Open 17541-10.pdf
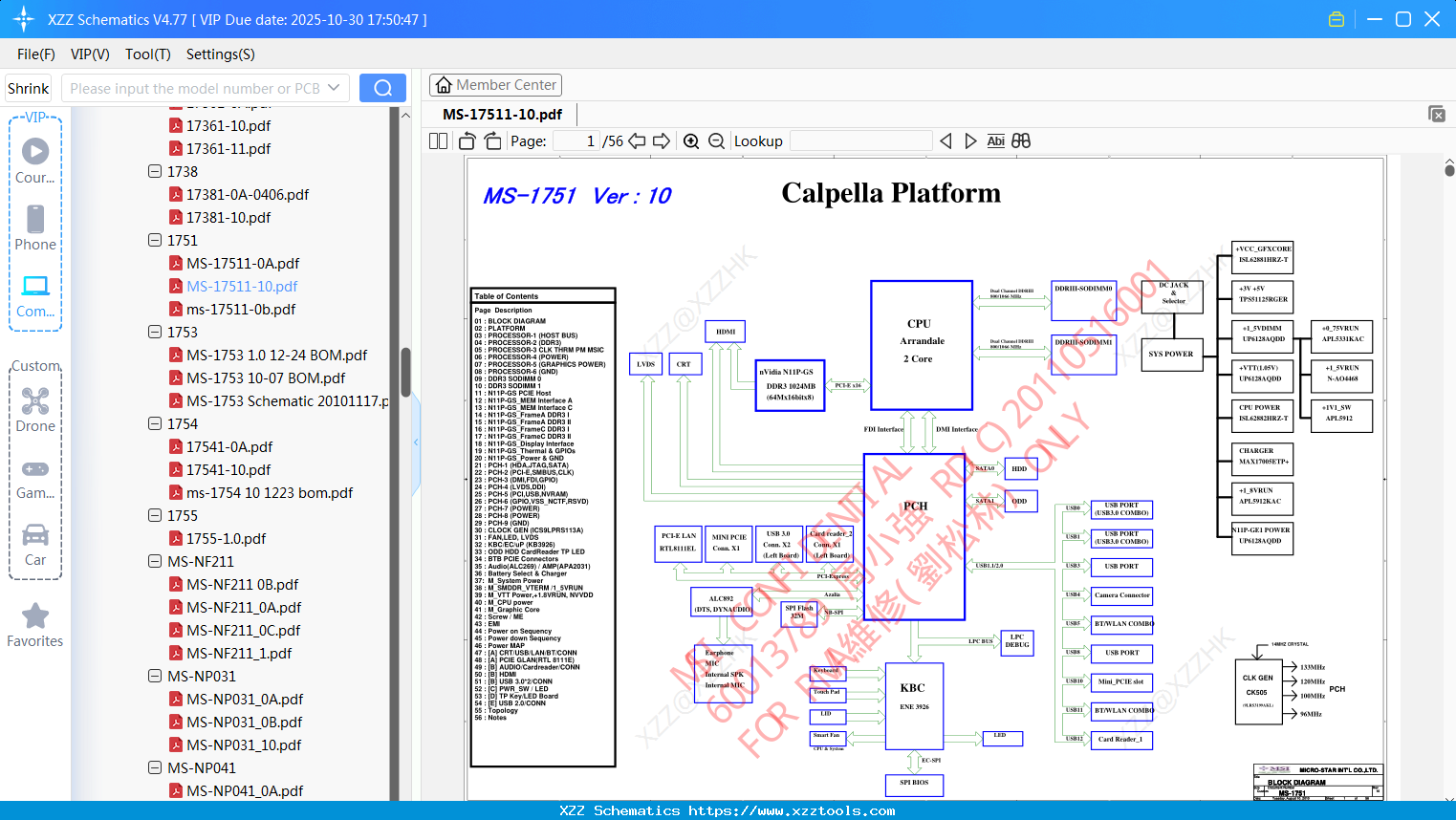1456x820 pixels. (x=228, y=469)
